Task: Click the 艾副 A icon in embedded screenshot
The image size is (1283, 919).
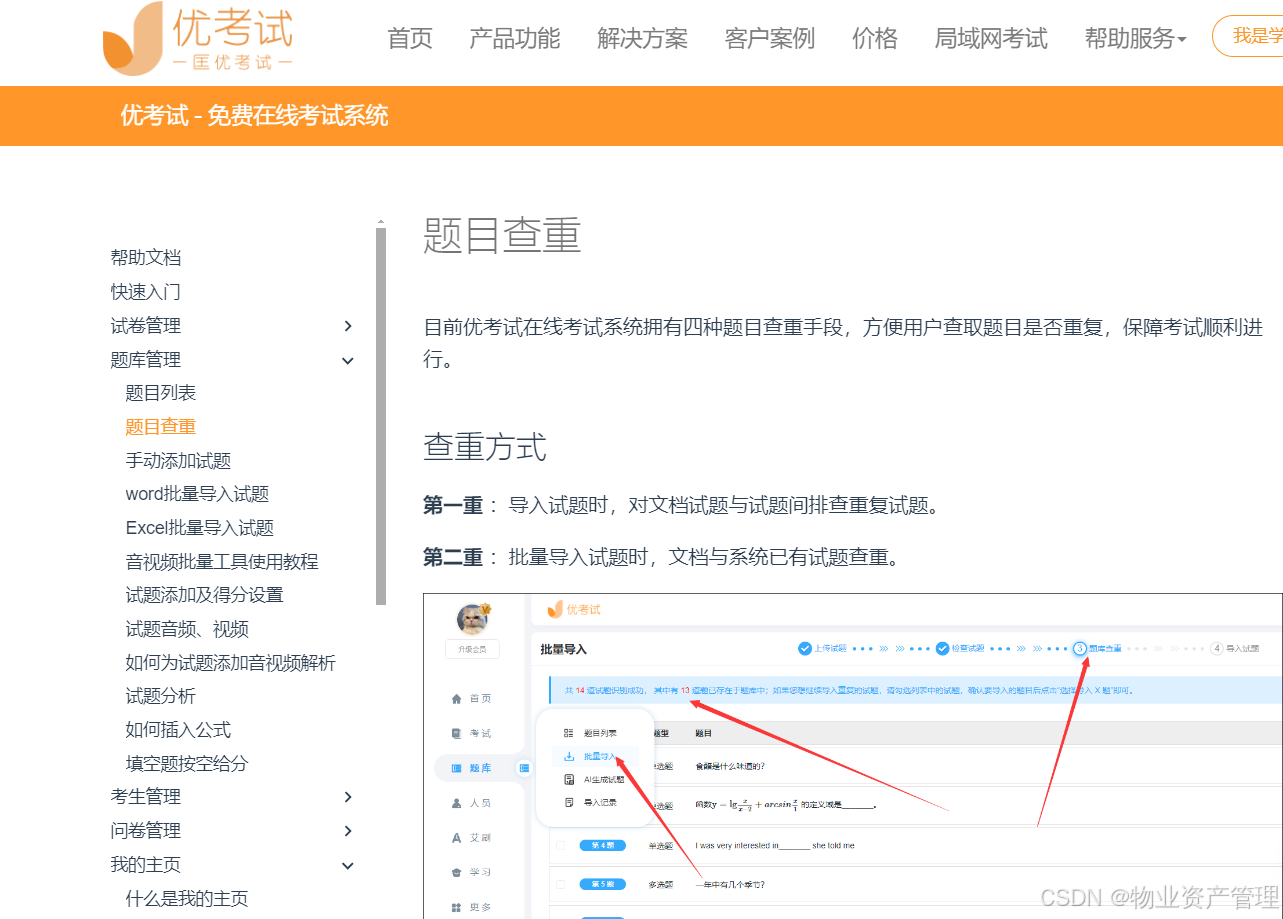Action: point(457,838)
